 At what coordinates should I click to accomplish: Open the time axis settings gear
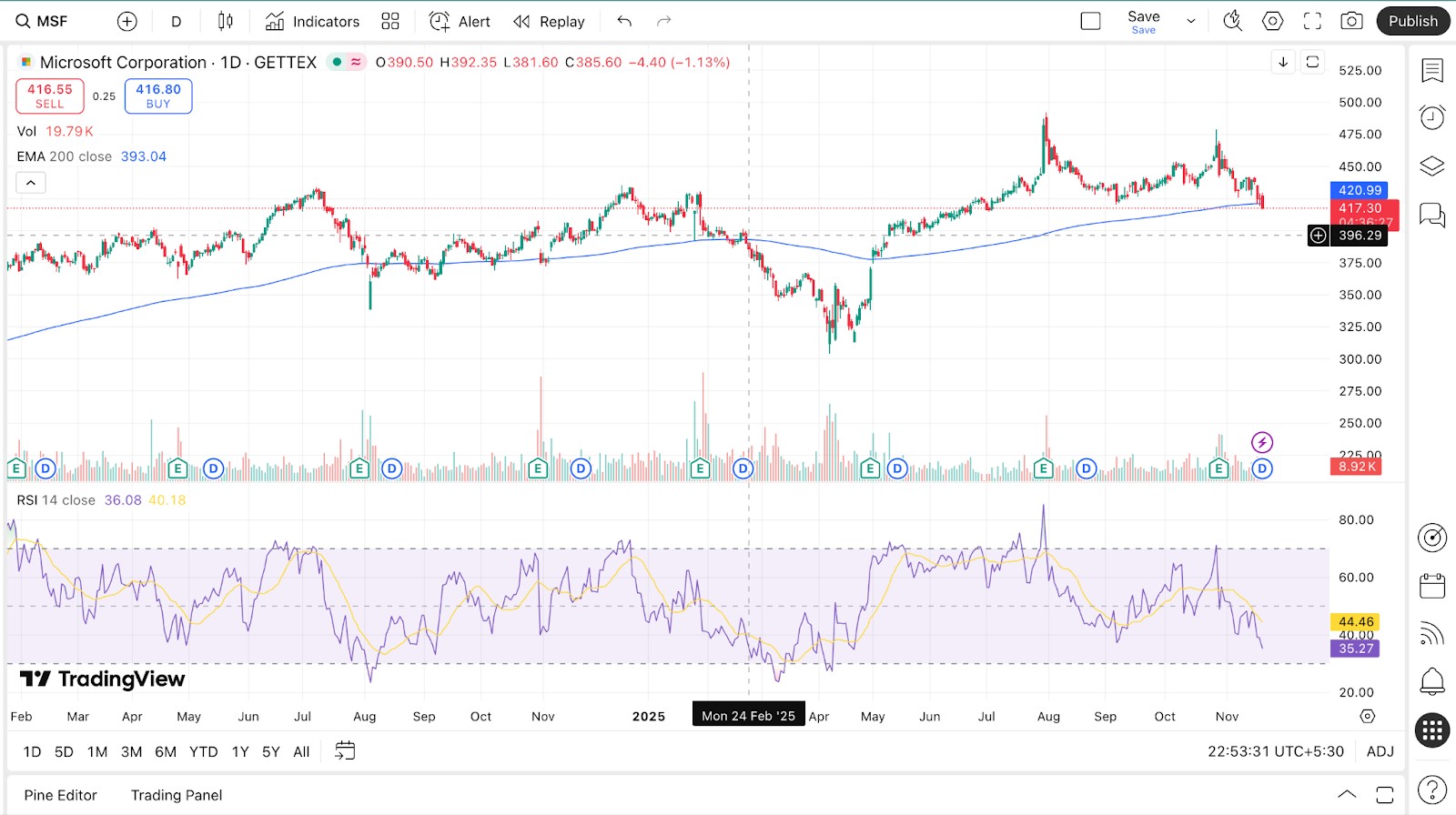click(1367, 717)
